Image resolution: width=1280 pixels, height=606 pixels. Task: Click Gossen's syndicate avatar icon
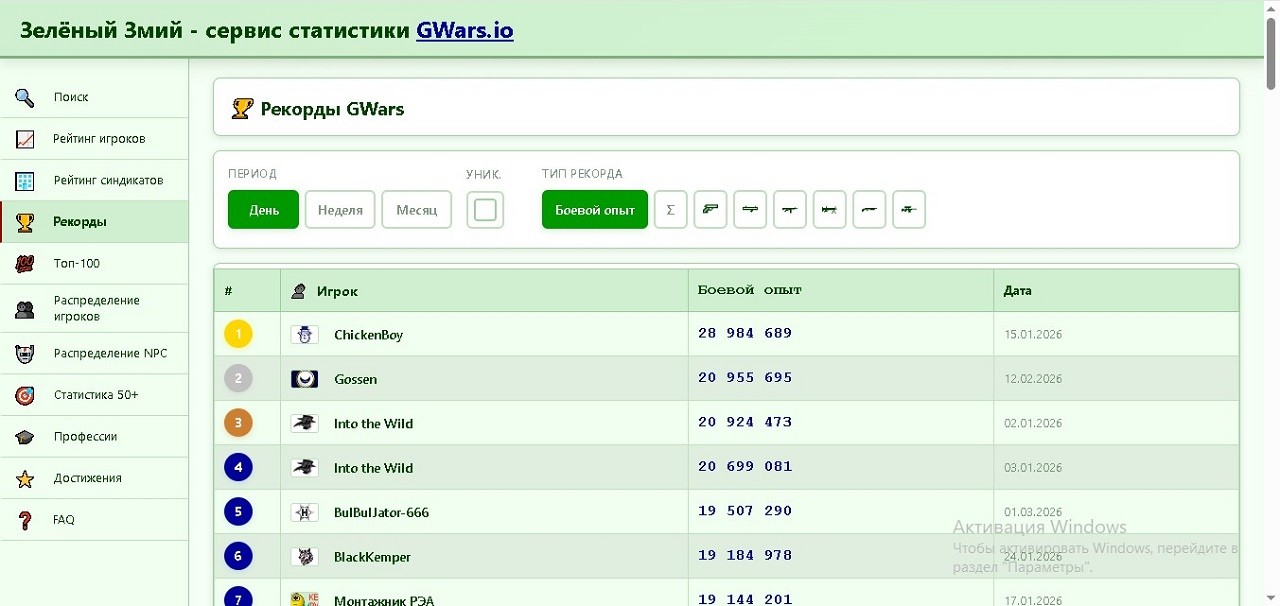tap(305, 379)
